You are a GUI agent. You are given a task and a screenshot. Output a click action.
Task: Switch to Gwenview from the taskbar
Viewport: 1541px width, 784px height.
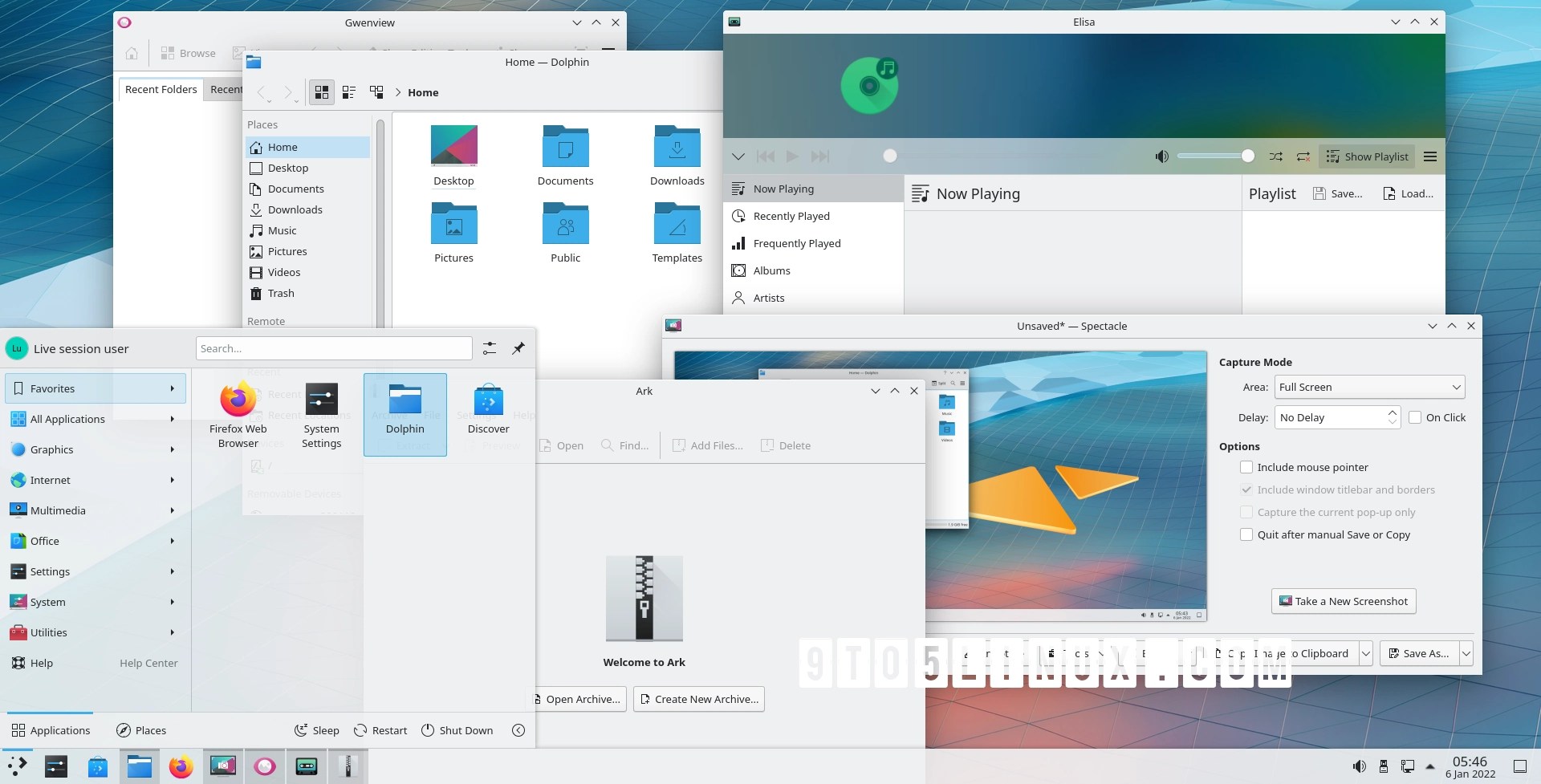265,766
